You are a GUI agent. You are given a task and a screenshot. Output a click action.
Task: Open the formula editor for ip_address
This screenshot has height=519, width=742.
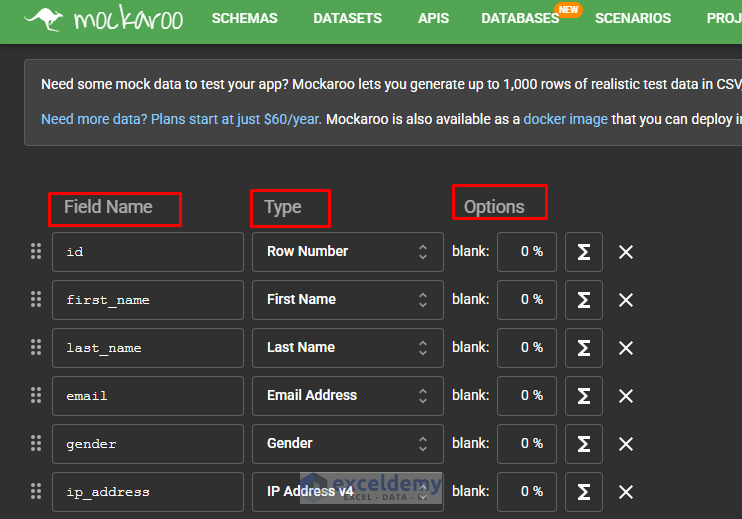[x=583, y=492]
